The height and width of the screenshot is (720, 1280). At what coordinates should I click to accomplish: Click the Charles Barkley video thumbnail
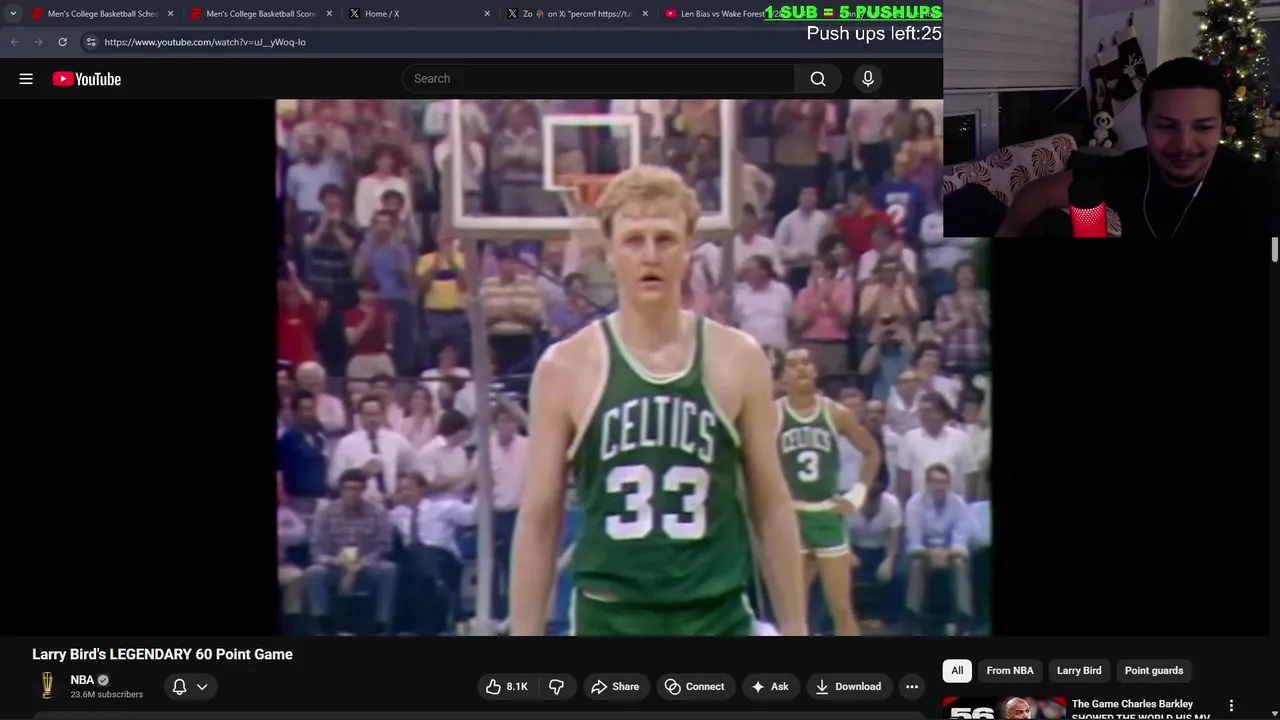[1004, 708]
